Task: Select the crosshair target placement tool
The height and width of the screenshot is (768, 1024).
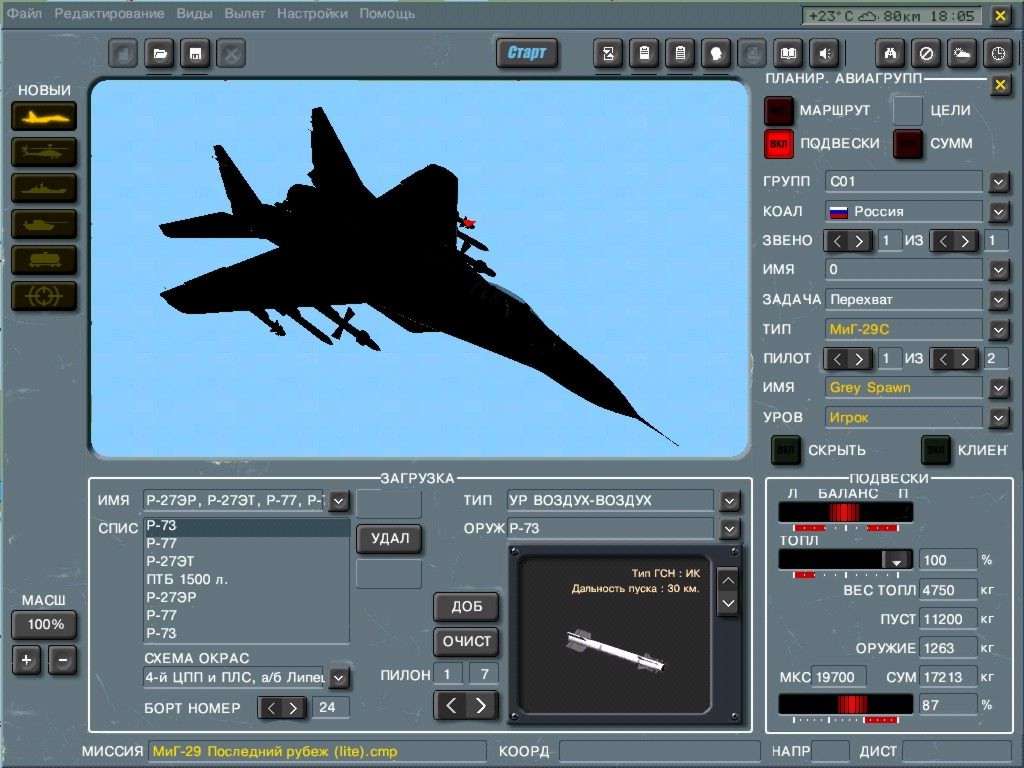Action: pyautogui.click(x=44, y=296)
